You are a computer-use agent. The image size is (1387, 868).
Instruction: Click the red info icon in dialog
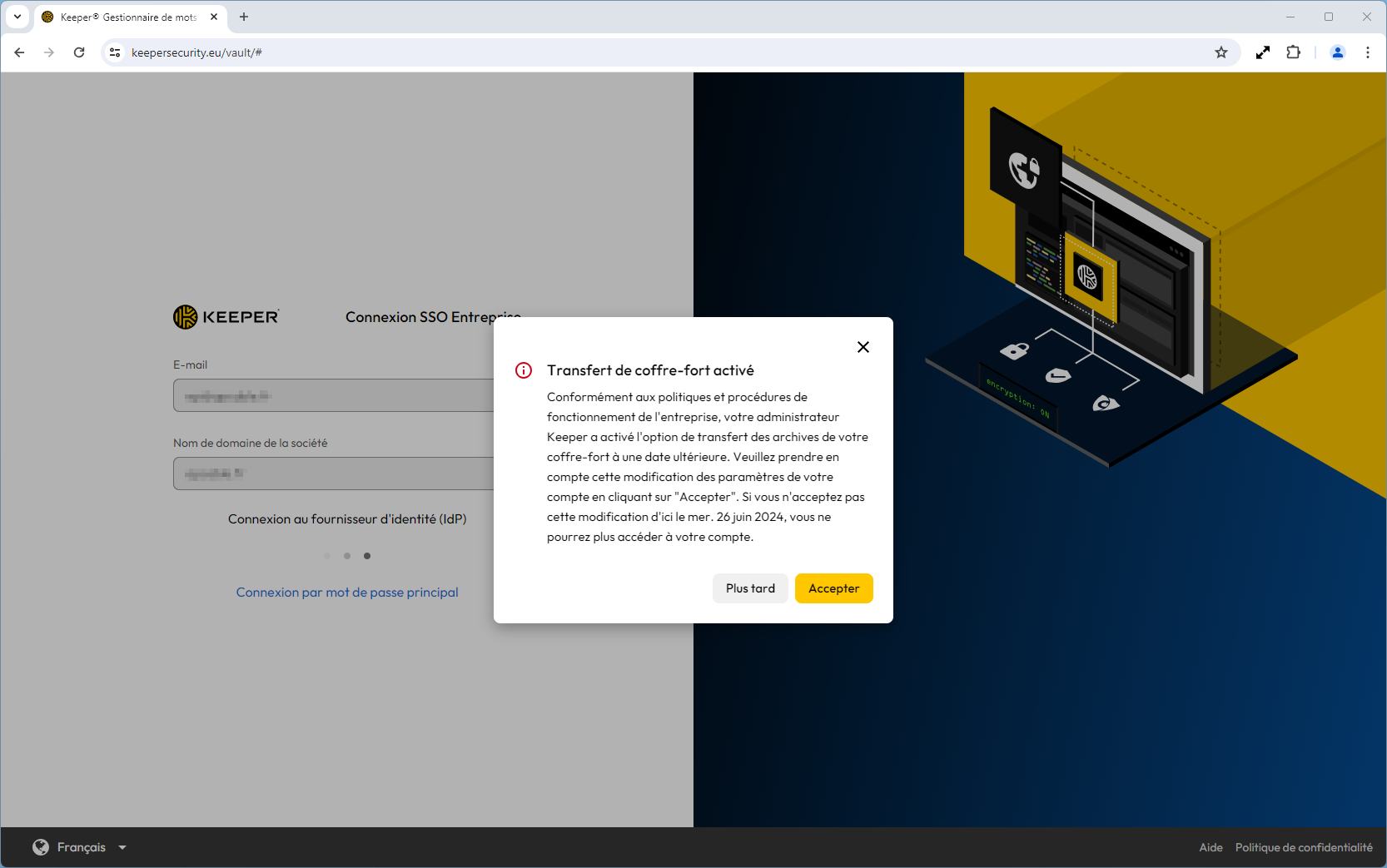524,370
